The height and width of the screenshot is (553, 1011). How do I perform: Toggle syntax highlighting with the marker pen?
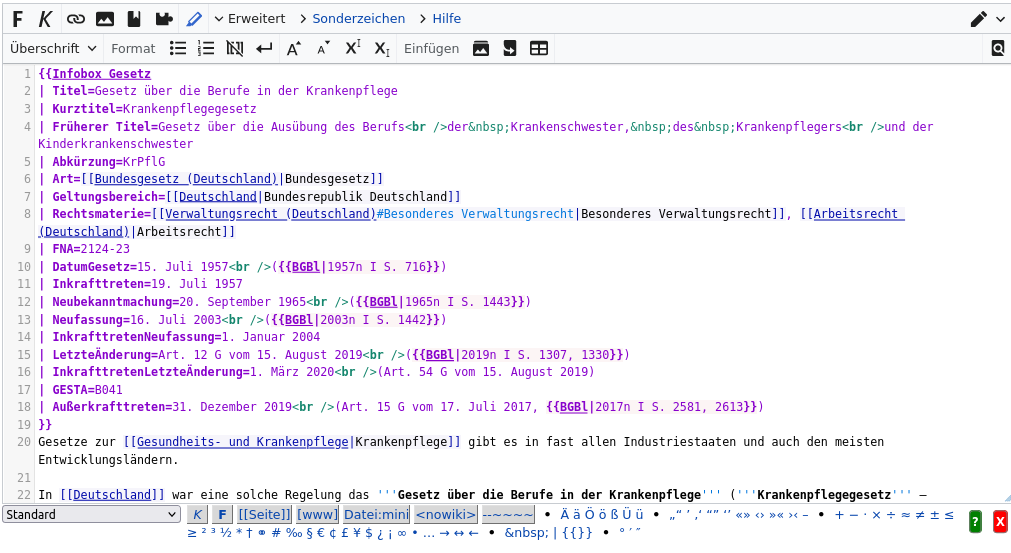coord(194,19)
